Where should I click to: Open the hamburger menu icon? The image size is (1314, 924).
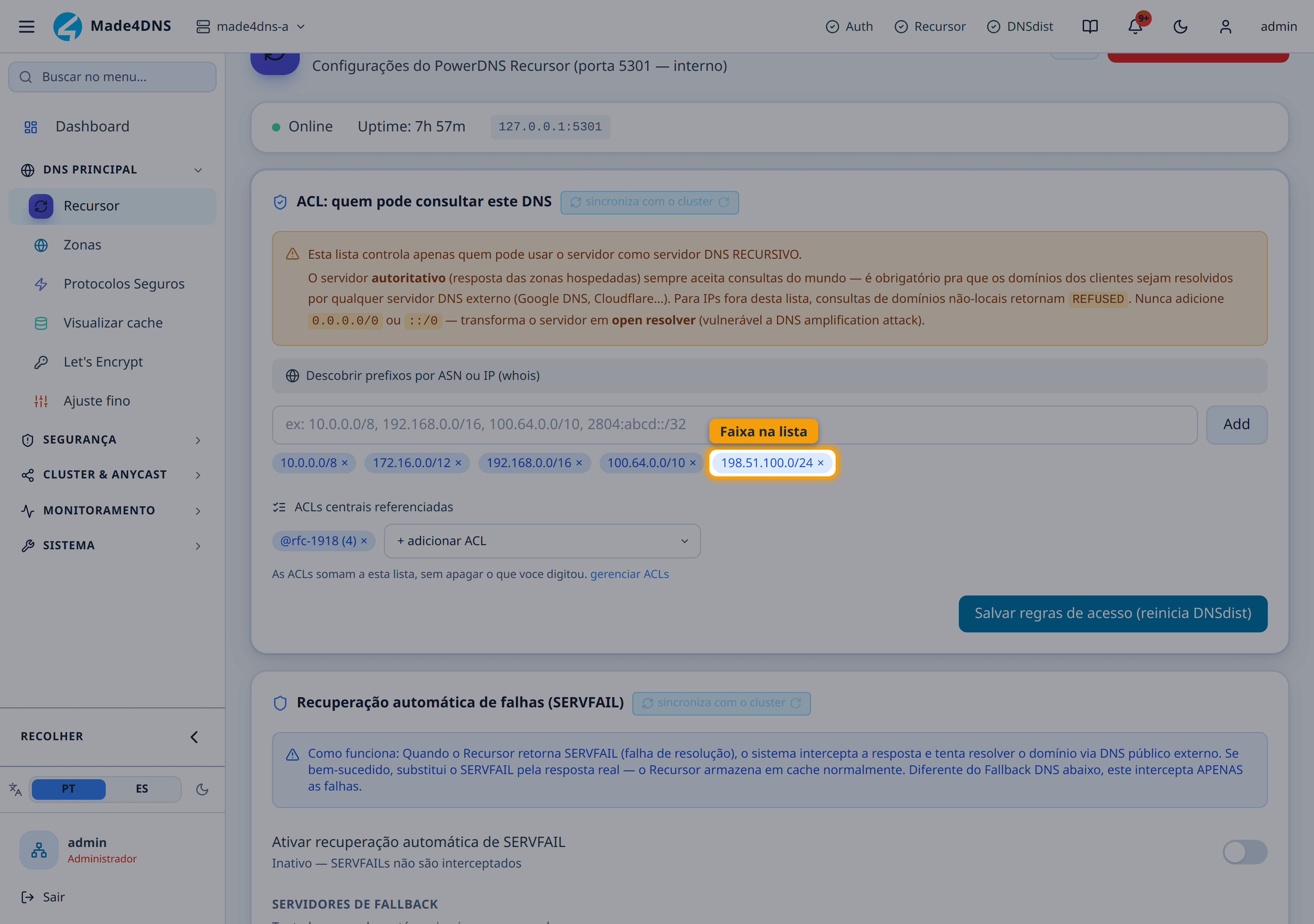pyautogui.click(x=26, y=26)
